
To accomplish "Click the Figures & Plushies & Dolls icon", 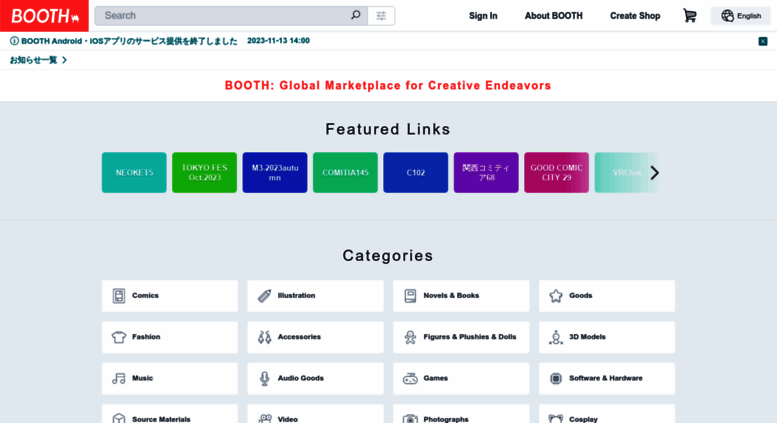I will 410,337.
